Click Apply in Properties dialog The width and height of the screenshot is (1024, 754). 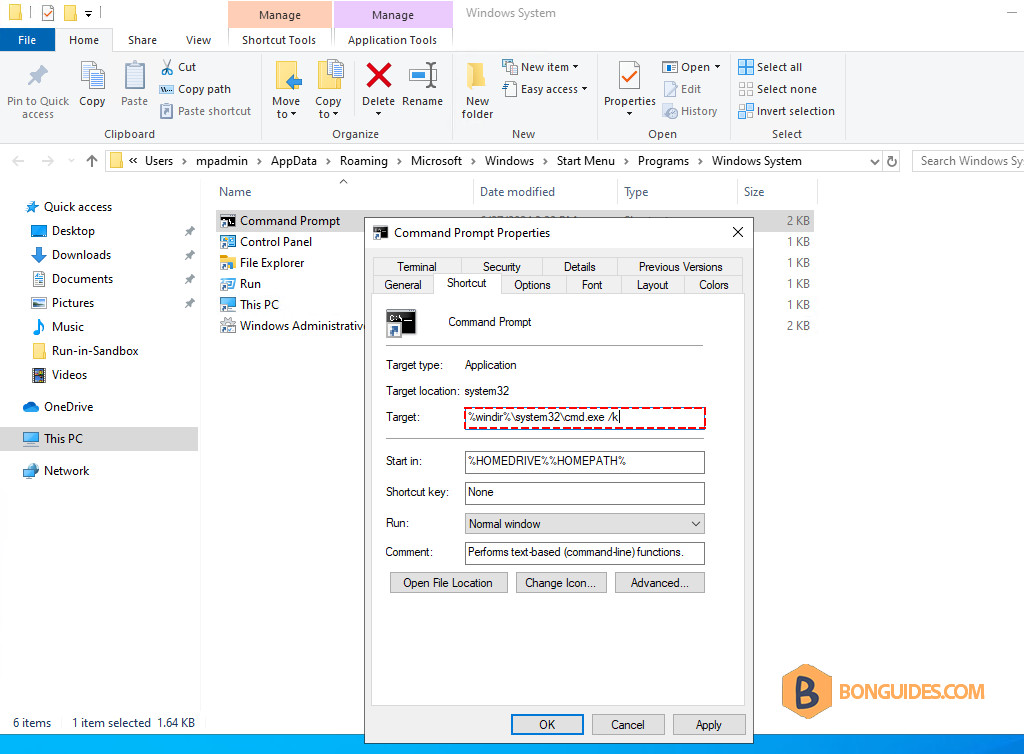[709, 725]
